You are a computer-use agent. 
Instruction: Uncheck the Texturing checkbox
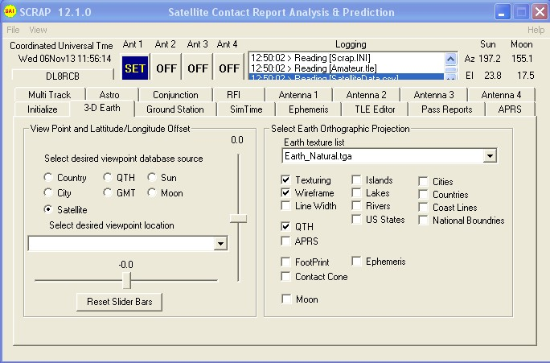click(x=286, y=180)
